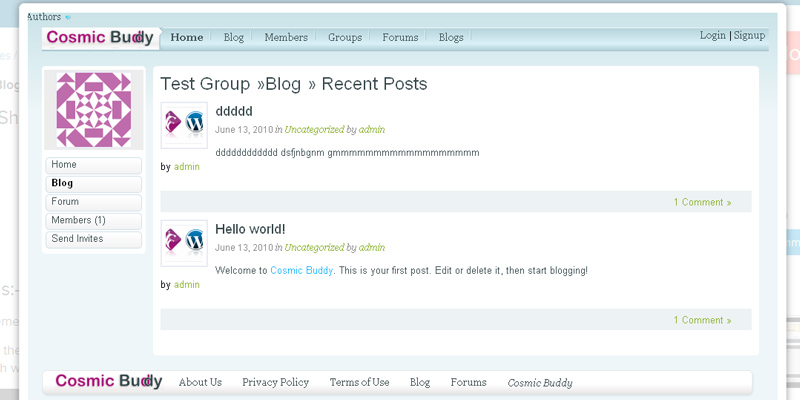Open the 'Hello world!' post title
The height and width of the screenshot is (400, 800).
pos(250,229)
